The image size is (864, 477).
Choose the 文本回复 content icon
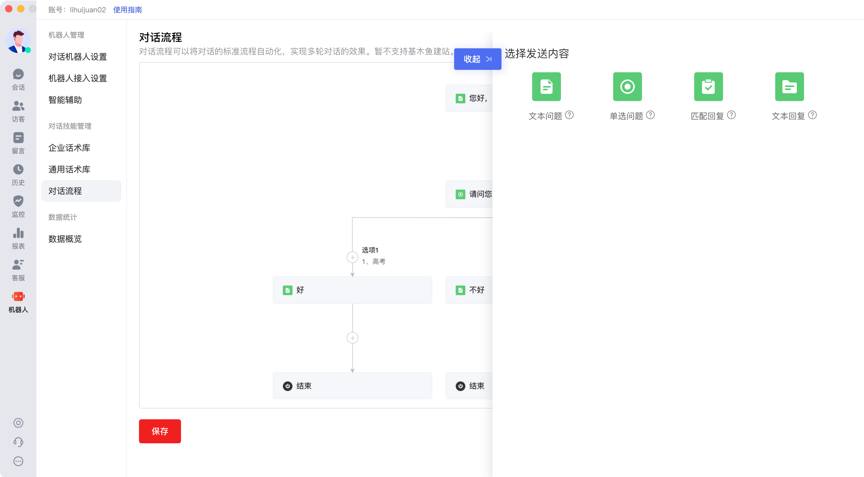pos(789,86)
